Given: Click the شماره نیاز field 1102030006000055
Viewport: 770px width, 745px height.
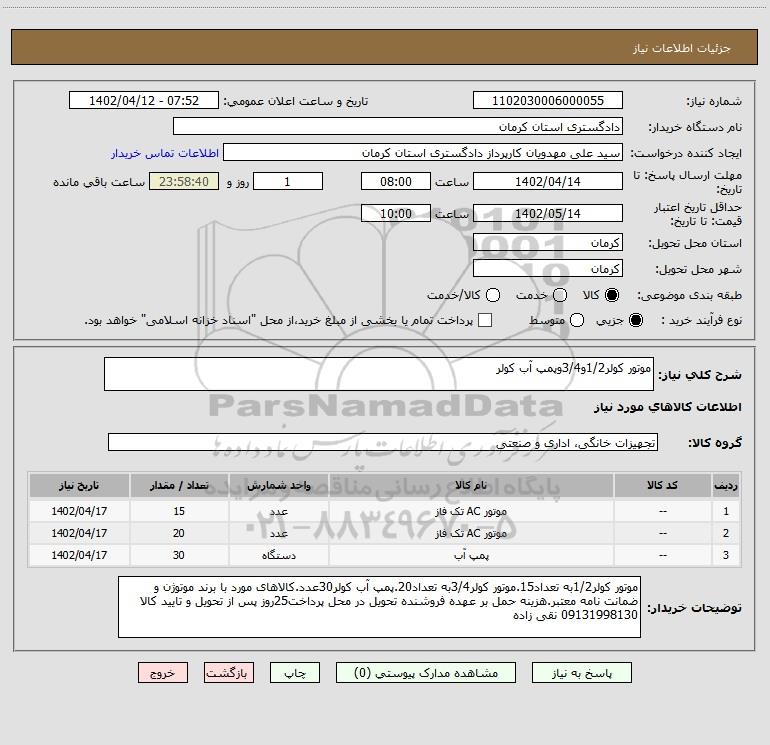Looking at the screenshot, I should coord(548,101).
